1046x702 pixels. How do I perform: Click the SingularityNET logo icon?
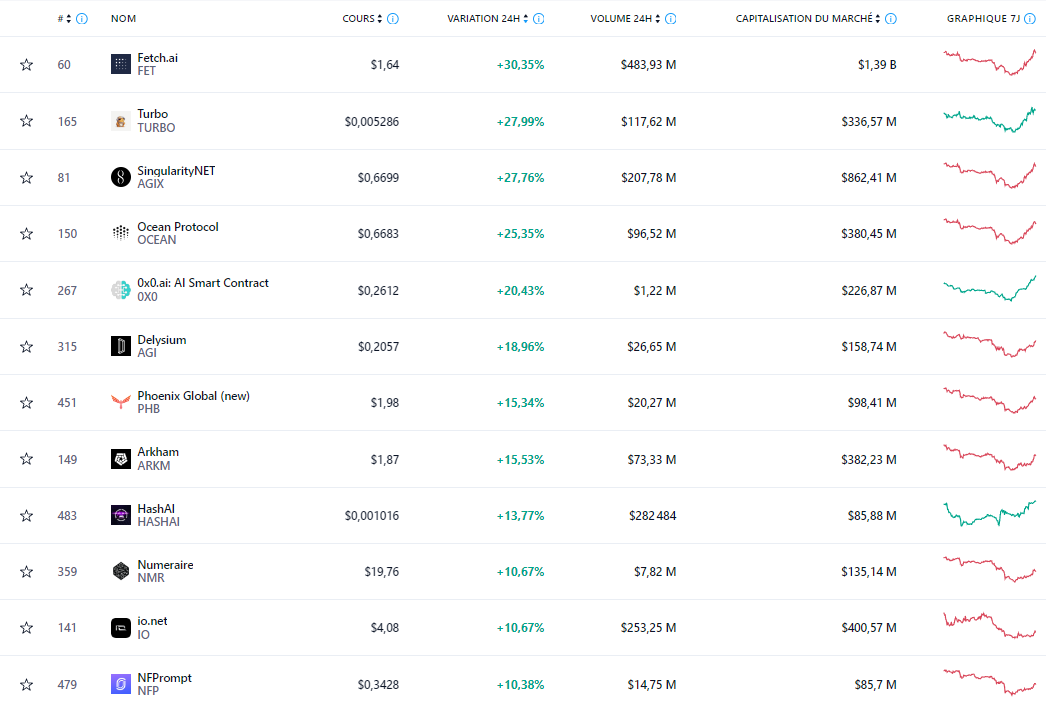point(121,177)
